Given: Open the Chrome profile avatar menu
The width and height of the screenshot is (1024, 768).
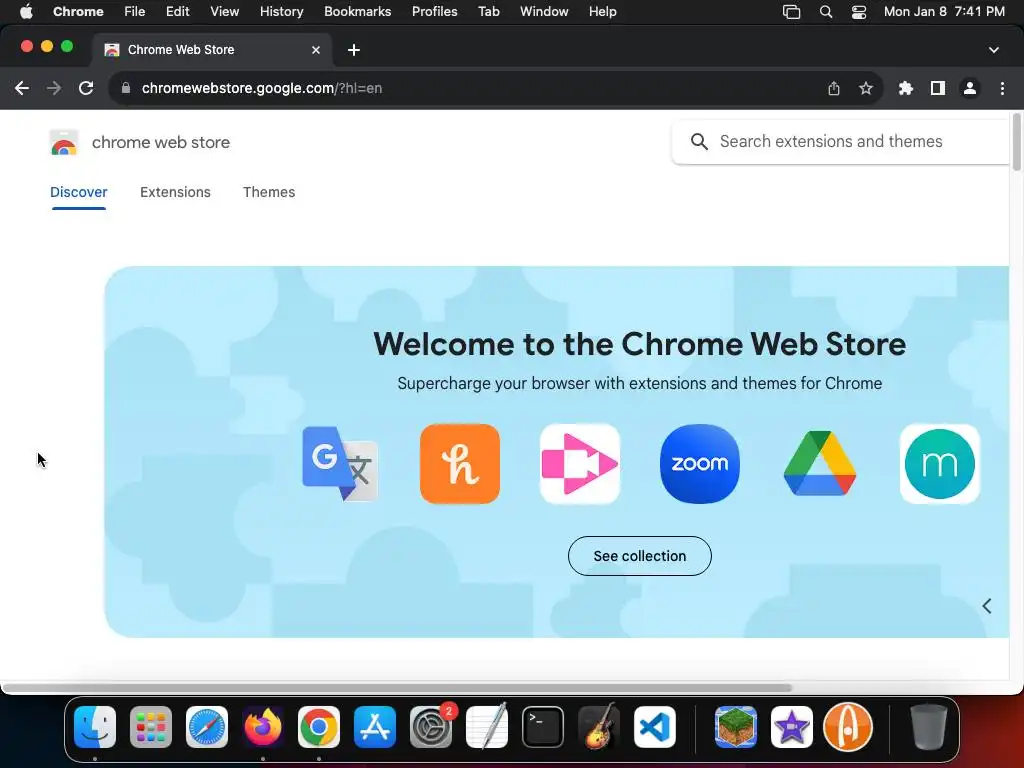Looking at the screenshot, I should point(970,88).
